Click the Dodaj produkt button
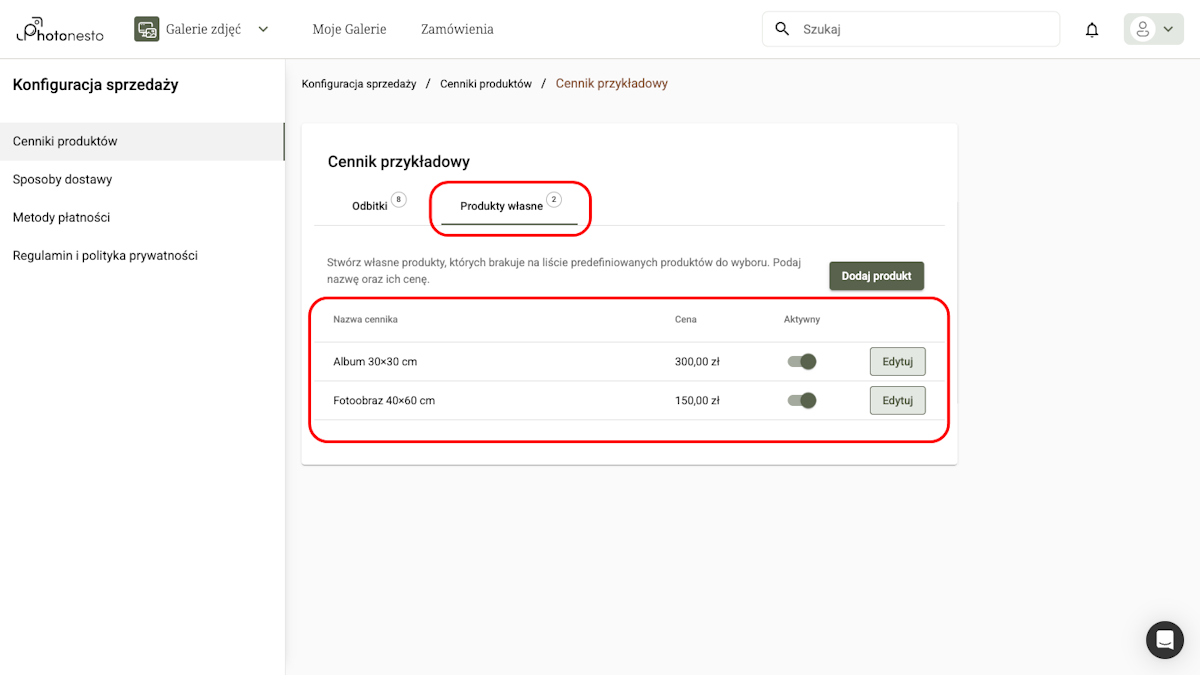 coord(876,276)
